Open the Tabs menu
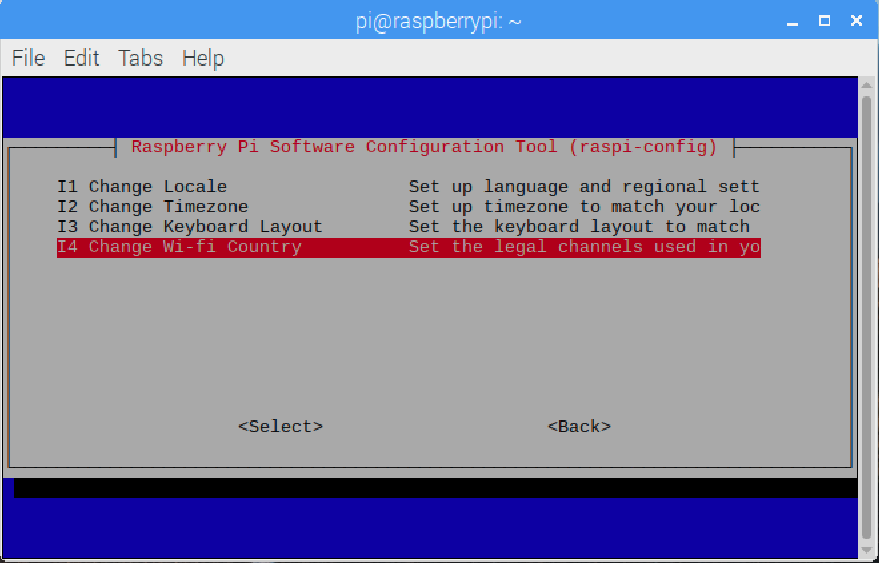Image resolution: width=879 pixels, height=563 pixels. click(140, 58)
